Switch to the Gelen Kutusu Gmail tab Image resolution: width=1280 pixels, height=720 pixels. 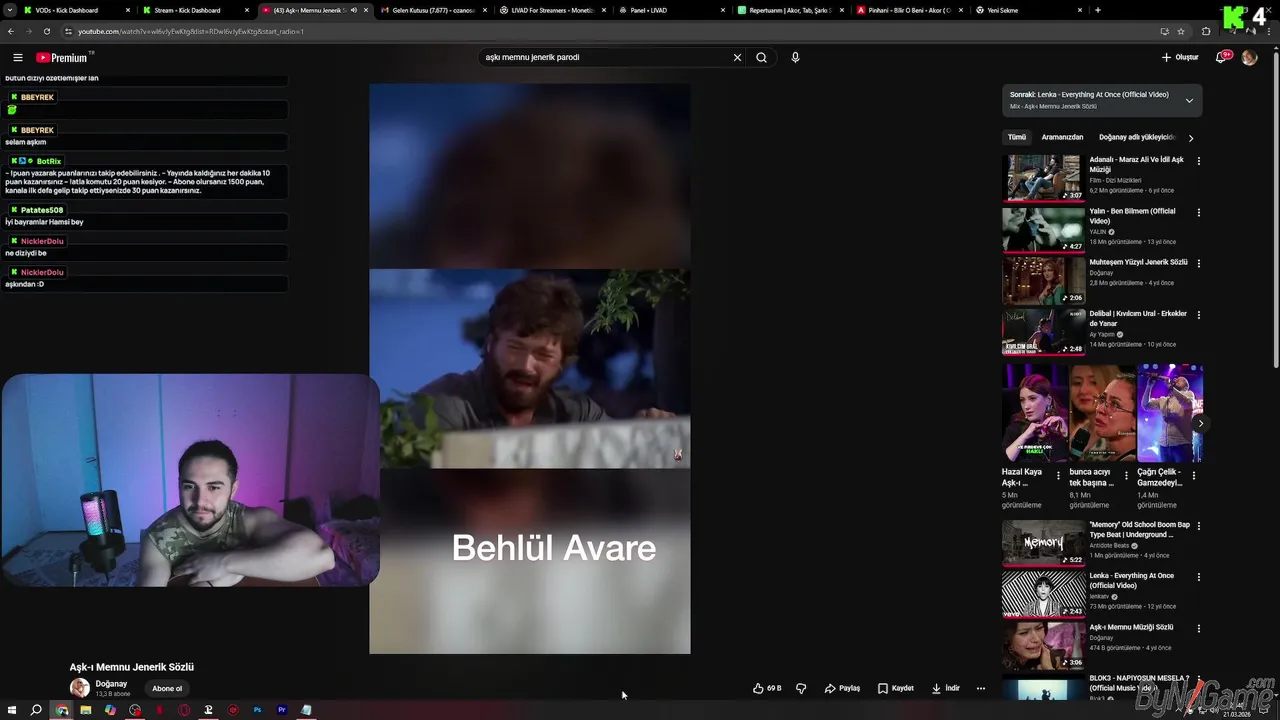point(432,10)
